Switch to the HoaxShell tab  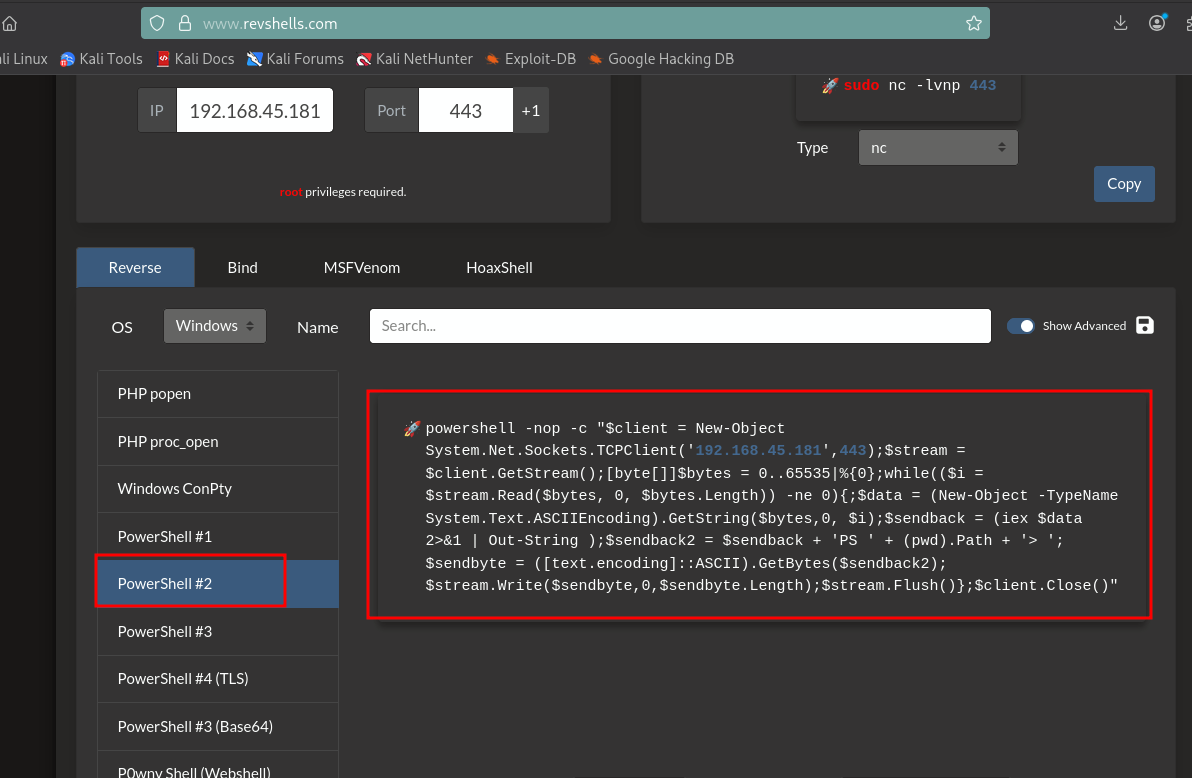499,268
